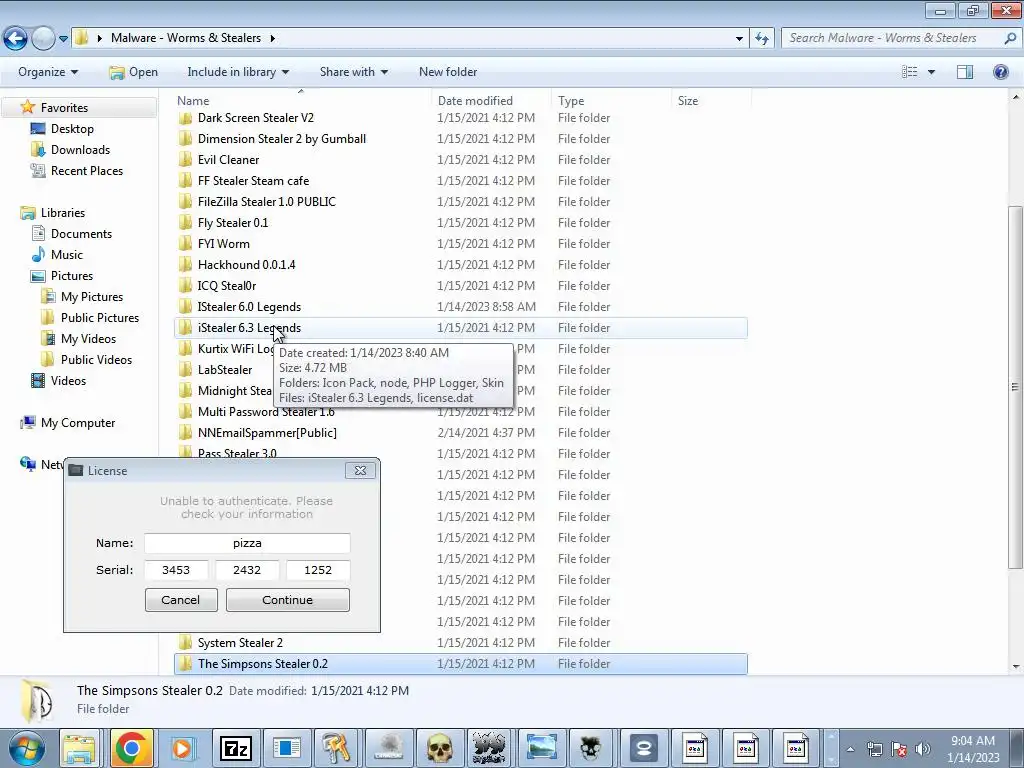Open My Videos in navigation pane
Viewport: 1024px width, 768px height.
(x=88, y=338)
